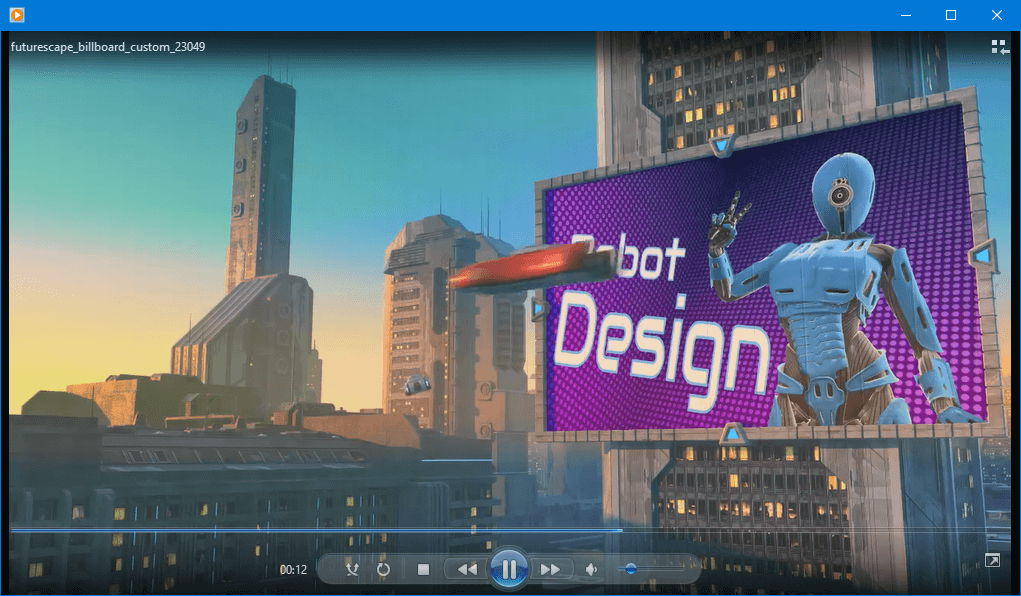Pause the playing video

coord(509,569)
